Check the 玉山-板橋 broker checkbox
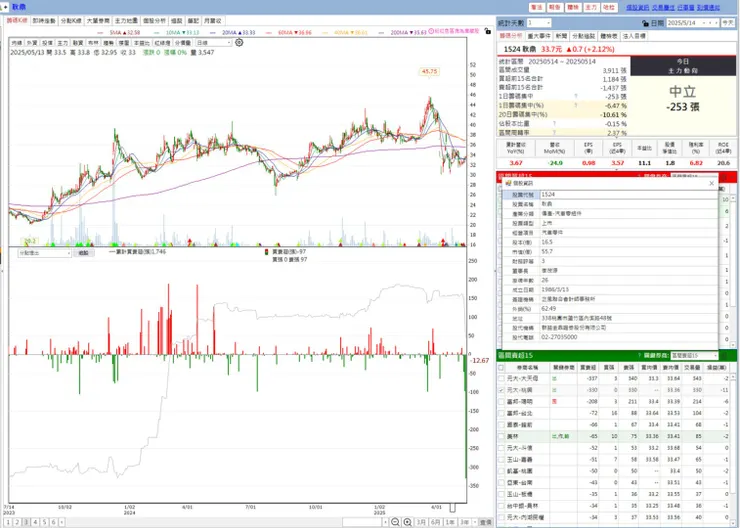Viewport: 740px width, 528px height. (x=501, y=494)
